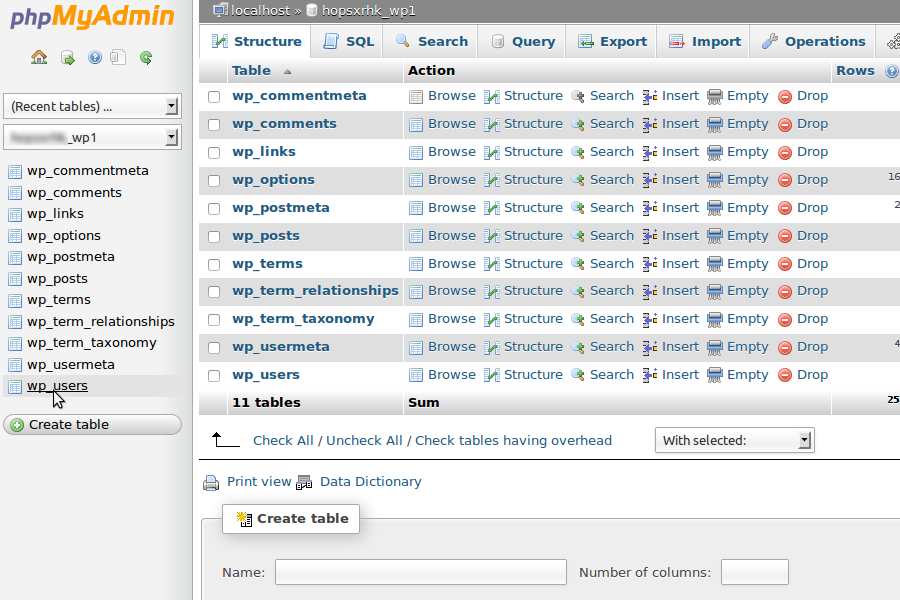
Task: Click Browse icon for wp_terms
Action: click(x=416, y=265)
